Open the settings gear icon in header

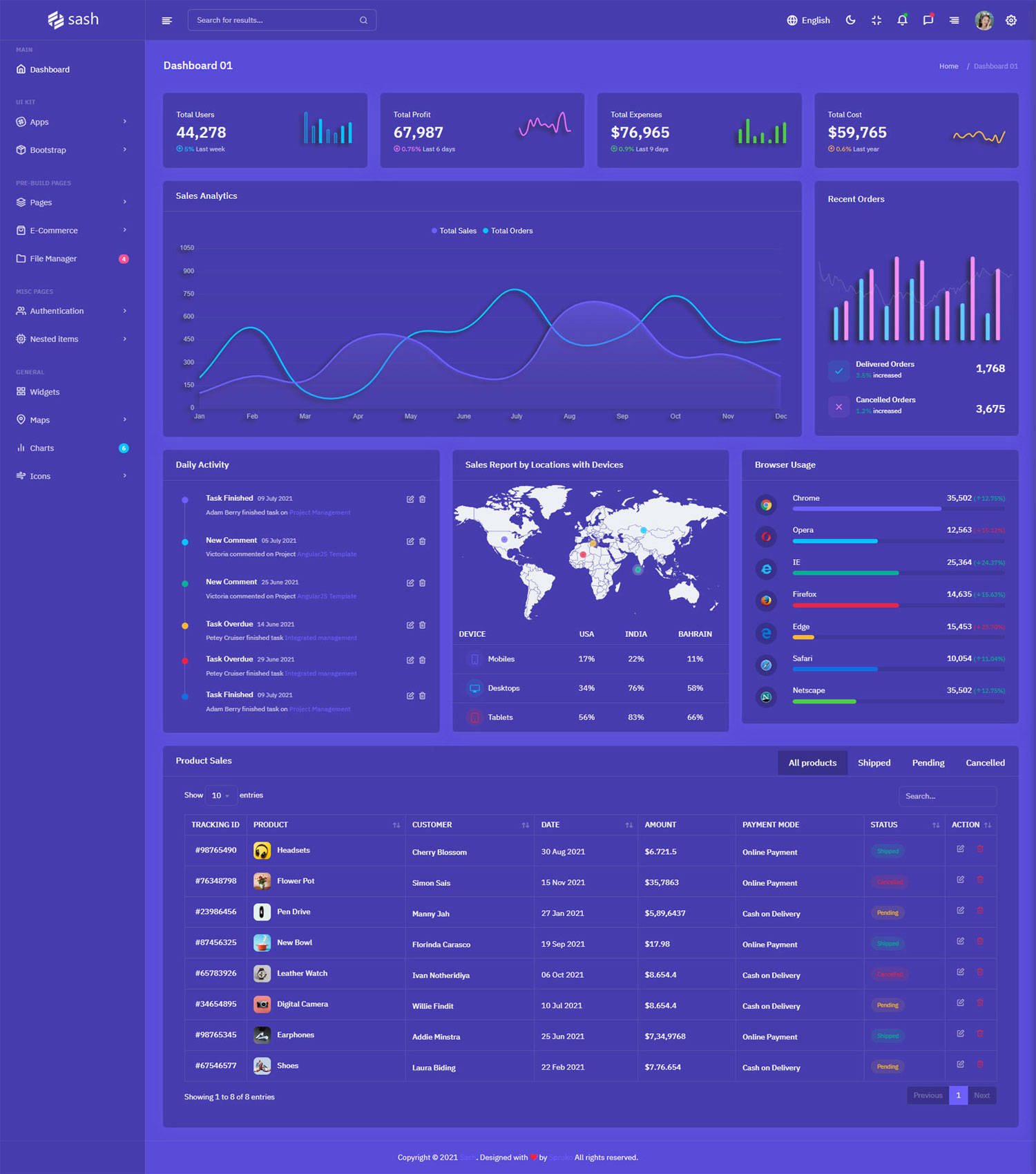point(1011,21)
